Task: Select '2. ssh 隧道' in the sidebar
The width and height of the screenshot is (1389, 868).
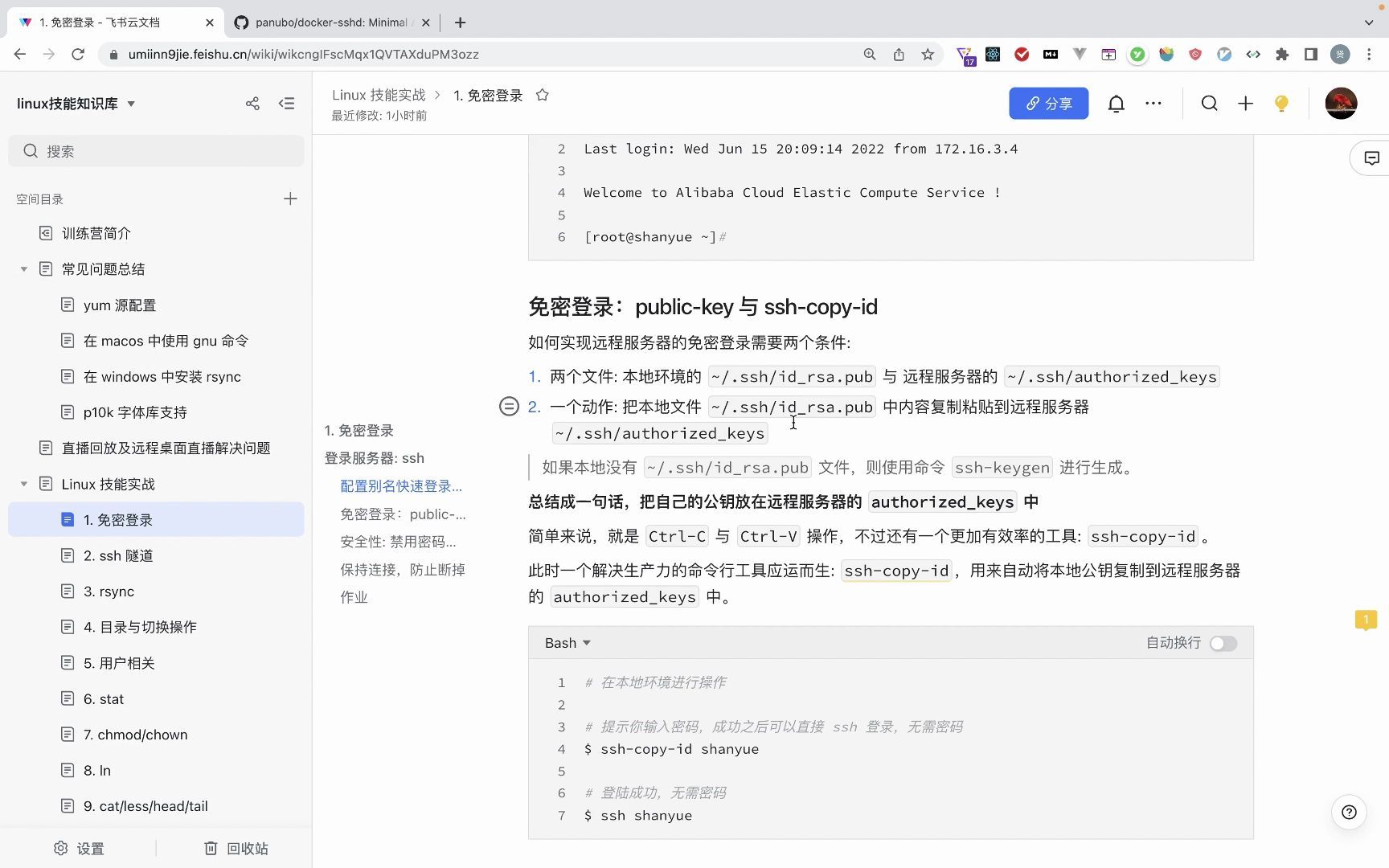Action: [x=119, y=555]
